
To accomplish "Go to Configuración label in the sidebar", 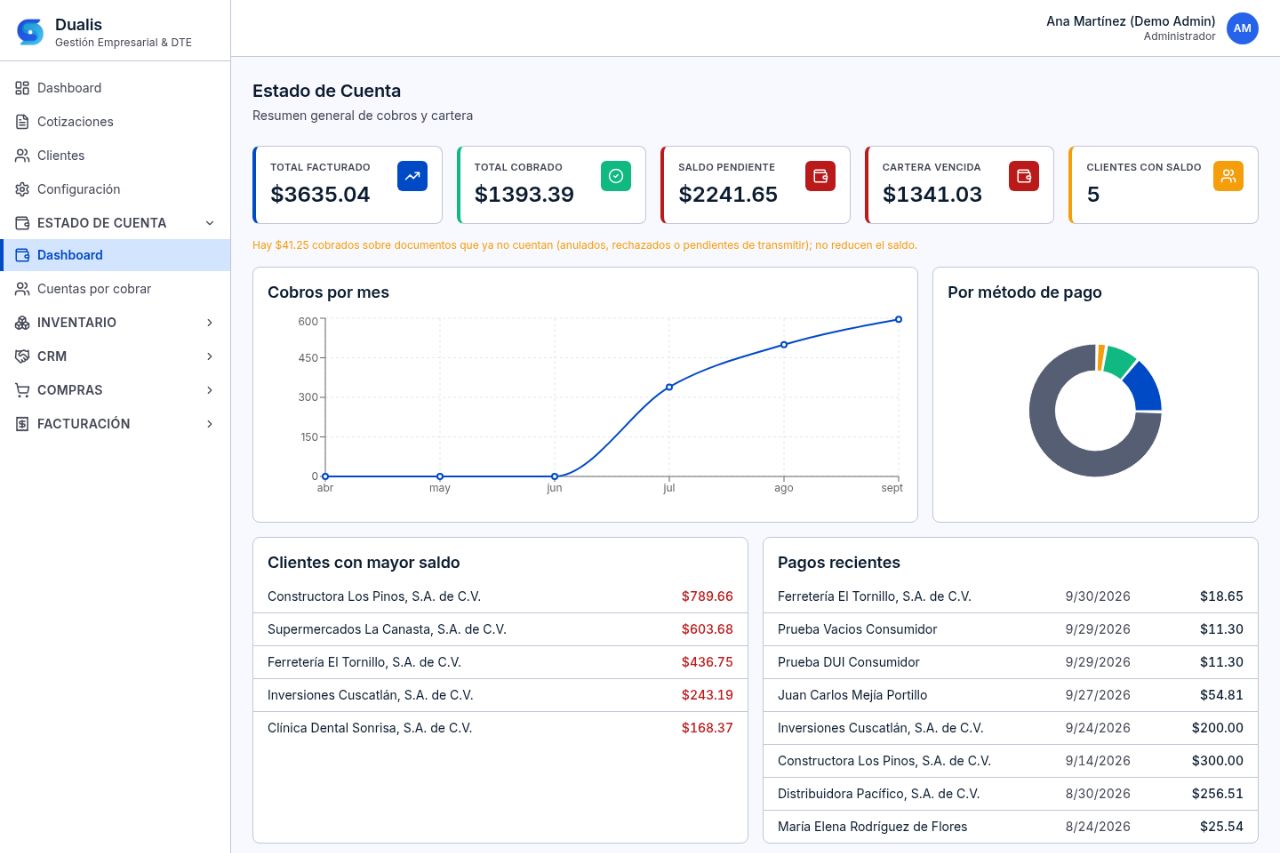I will pyautogui.click(x=78, y=189).
